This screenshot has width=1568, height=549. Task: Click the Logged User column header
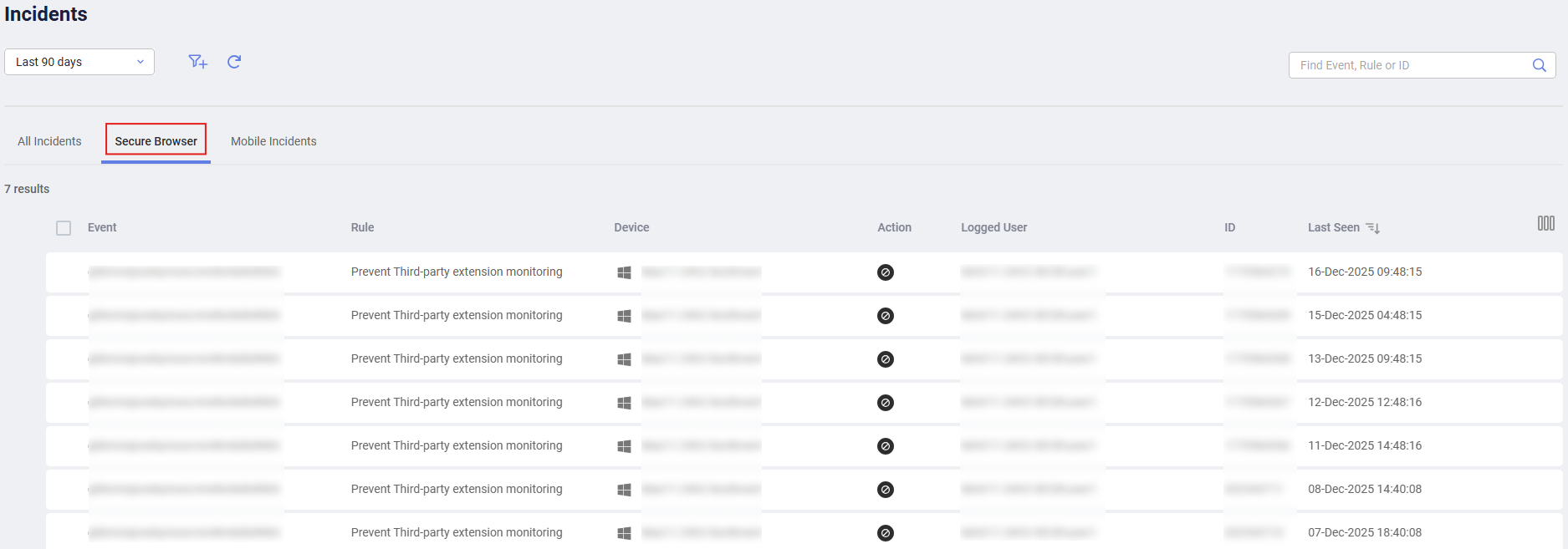(993, 227)
